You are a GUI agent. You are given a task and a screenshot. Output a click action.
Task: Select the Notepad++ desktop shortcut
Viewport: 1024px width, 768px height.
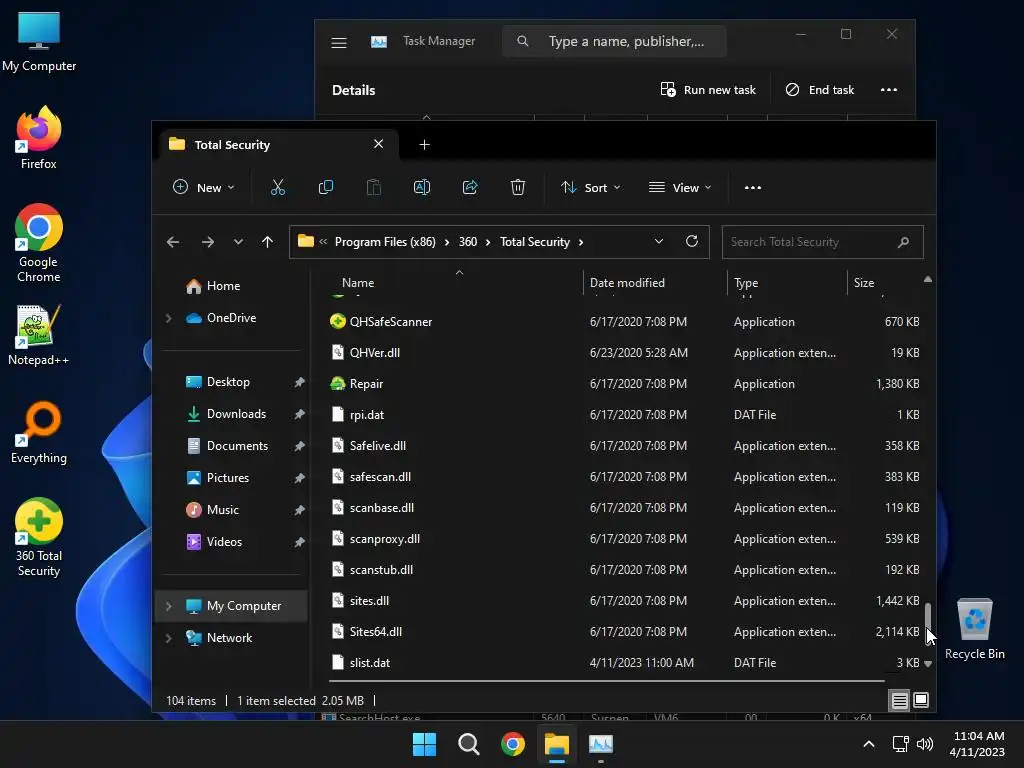pyautogui.click(x=39, y=334)
